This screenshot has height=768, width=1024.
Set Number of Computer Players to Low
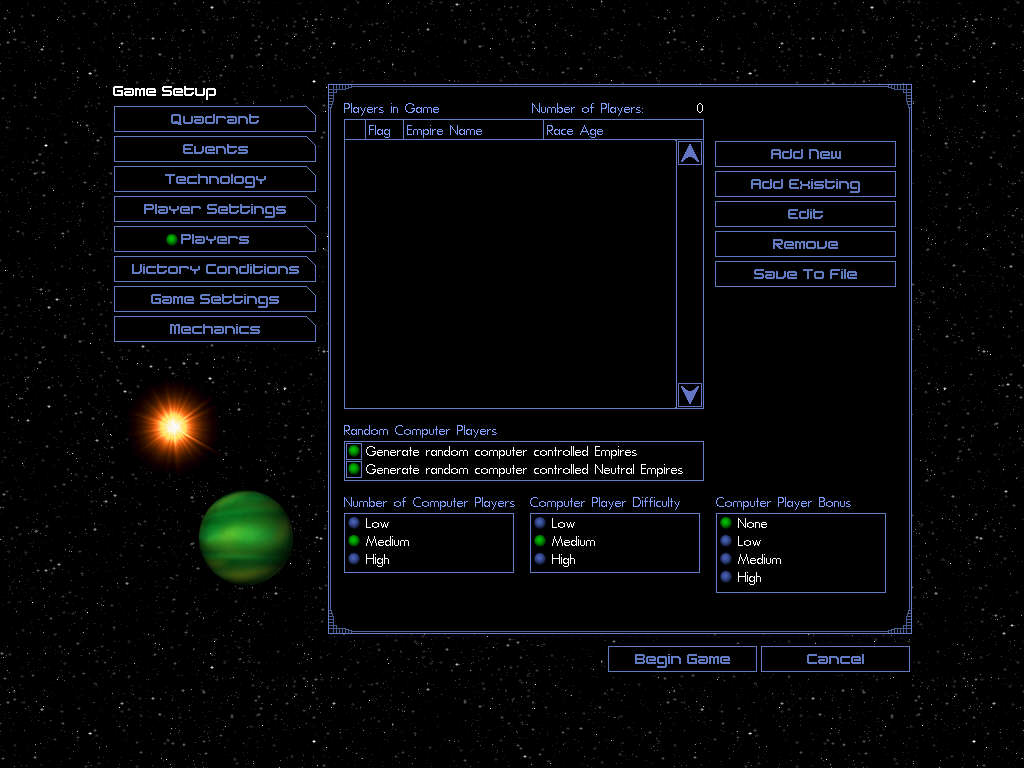354,523
